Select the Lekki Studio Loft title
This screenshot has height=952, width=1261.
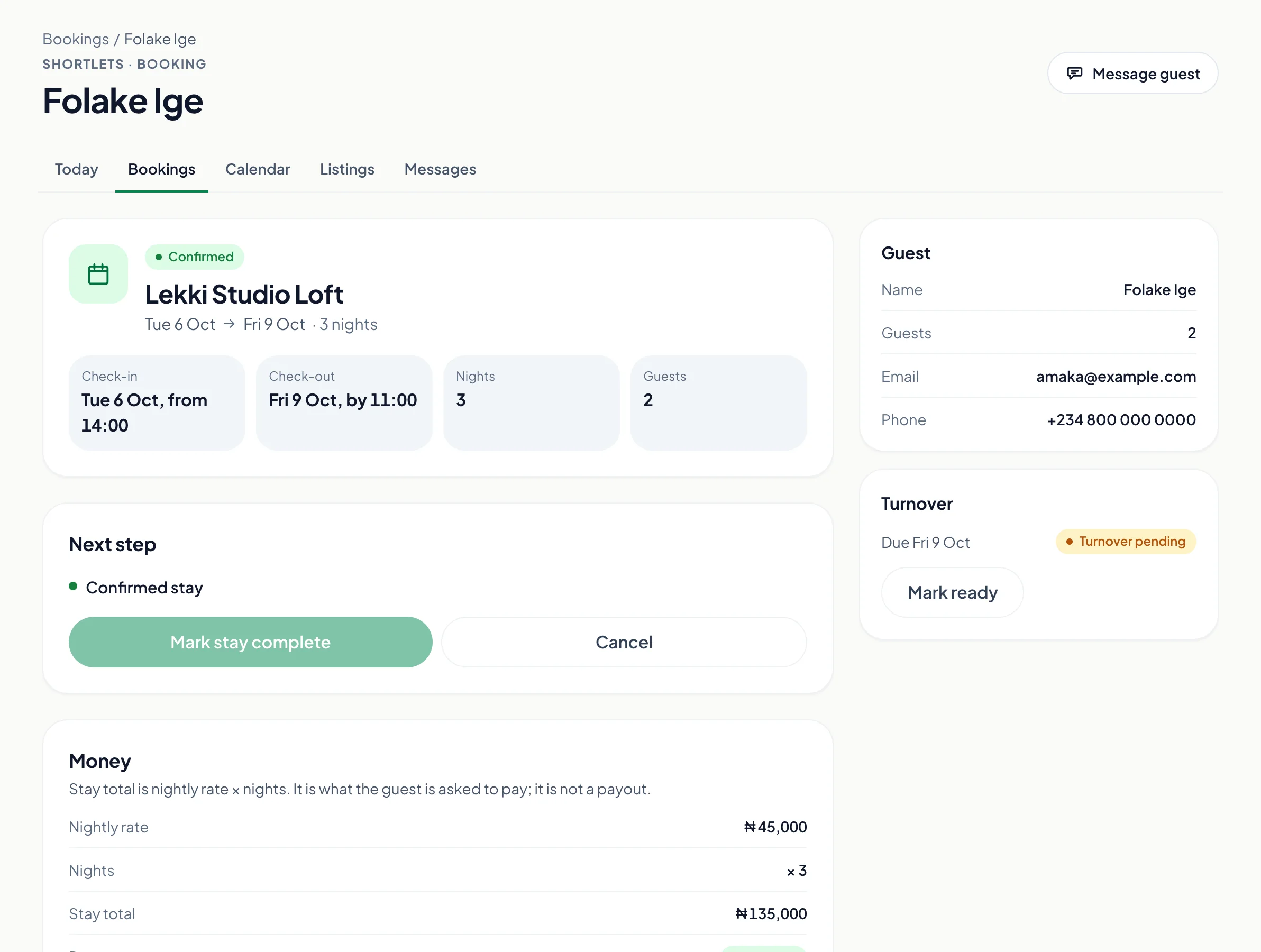(244, 295)
